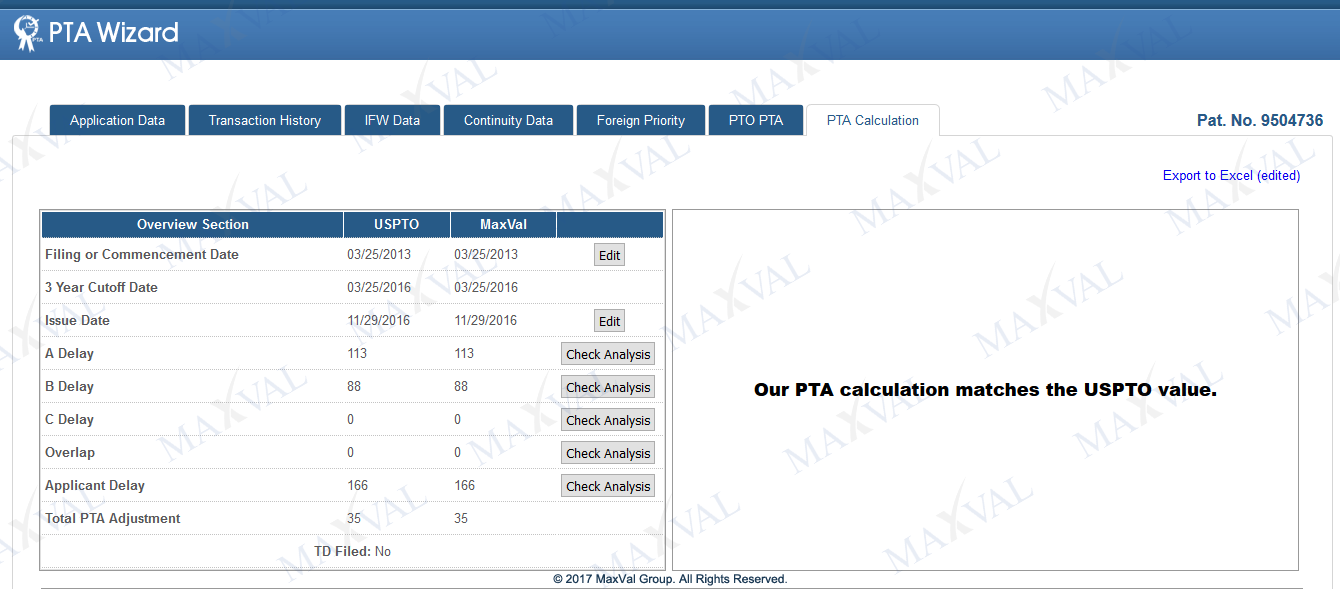Check Analysis for Overlap row
Image resolution: width=1340 pixels, height=589 pixels.
(608, 453)
